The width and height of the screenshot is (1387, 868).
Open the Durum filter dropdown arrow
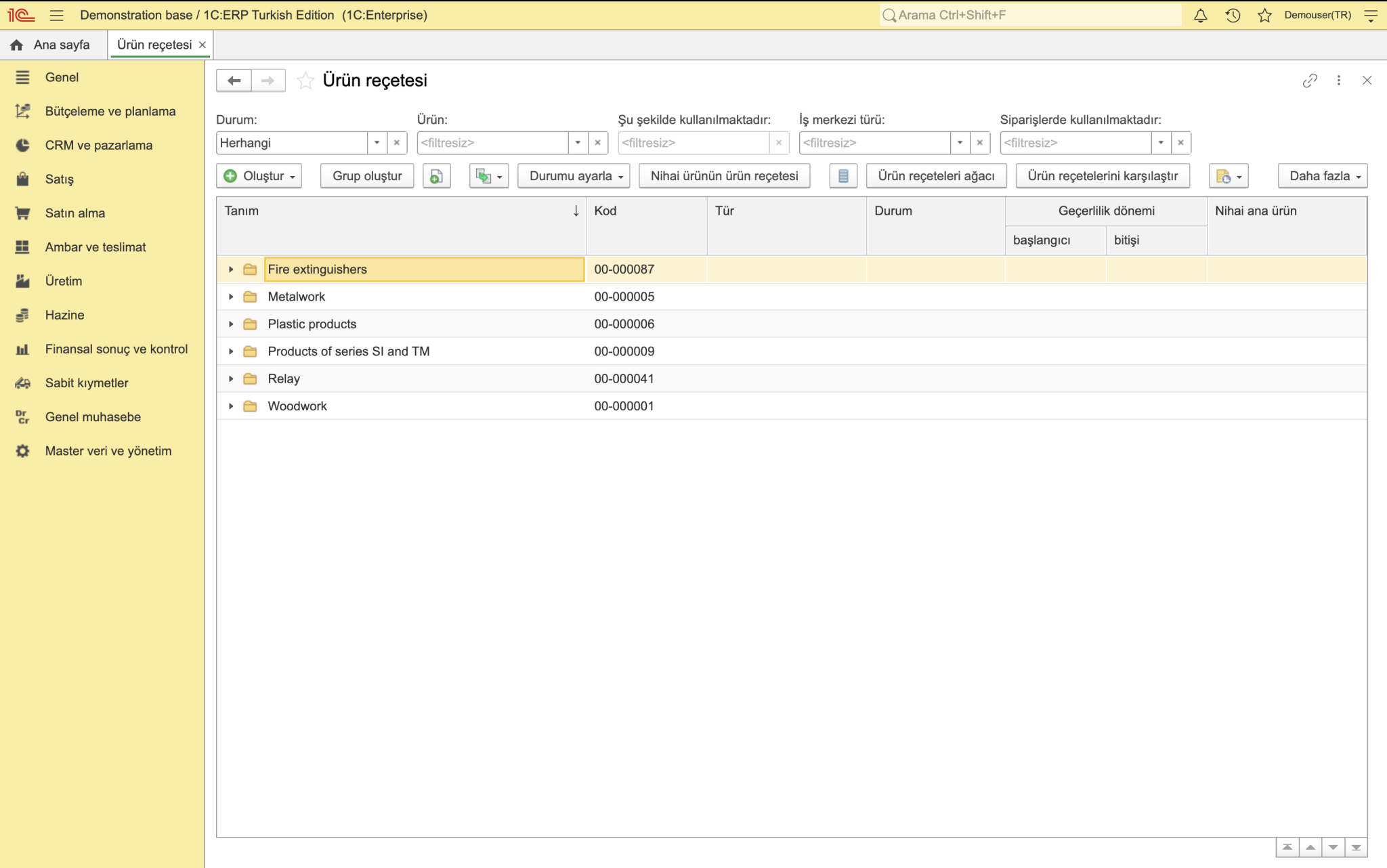pyautogui.click(x=377, y=143)
